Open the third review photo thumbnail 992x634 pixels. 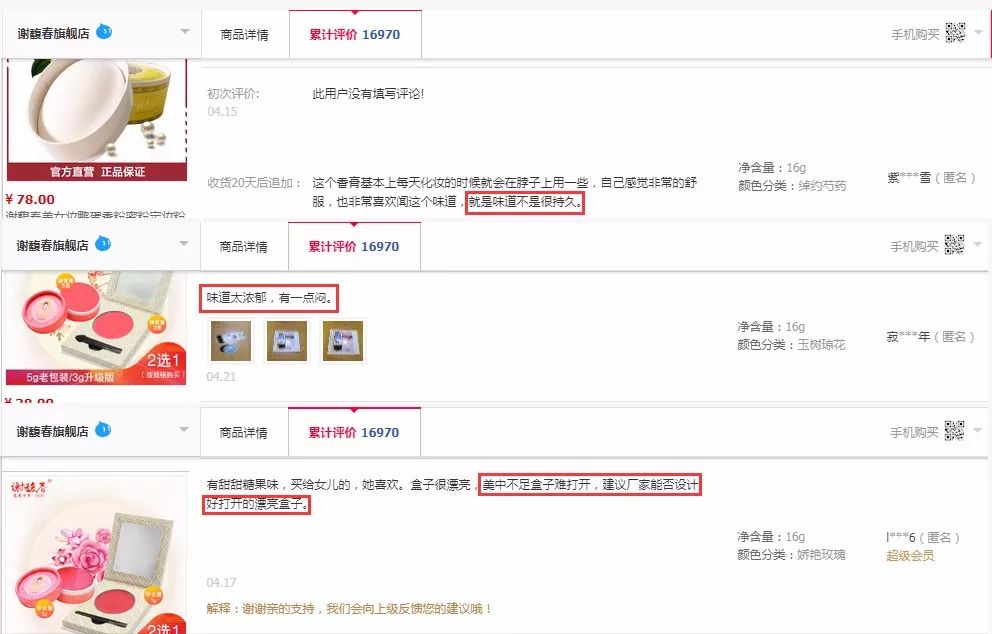click(x=343, y=341)
